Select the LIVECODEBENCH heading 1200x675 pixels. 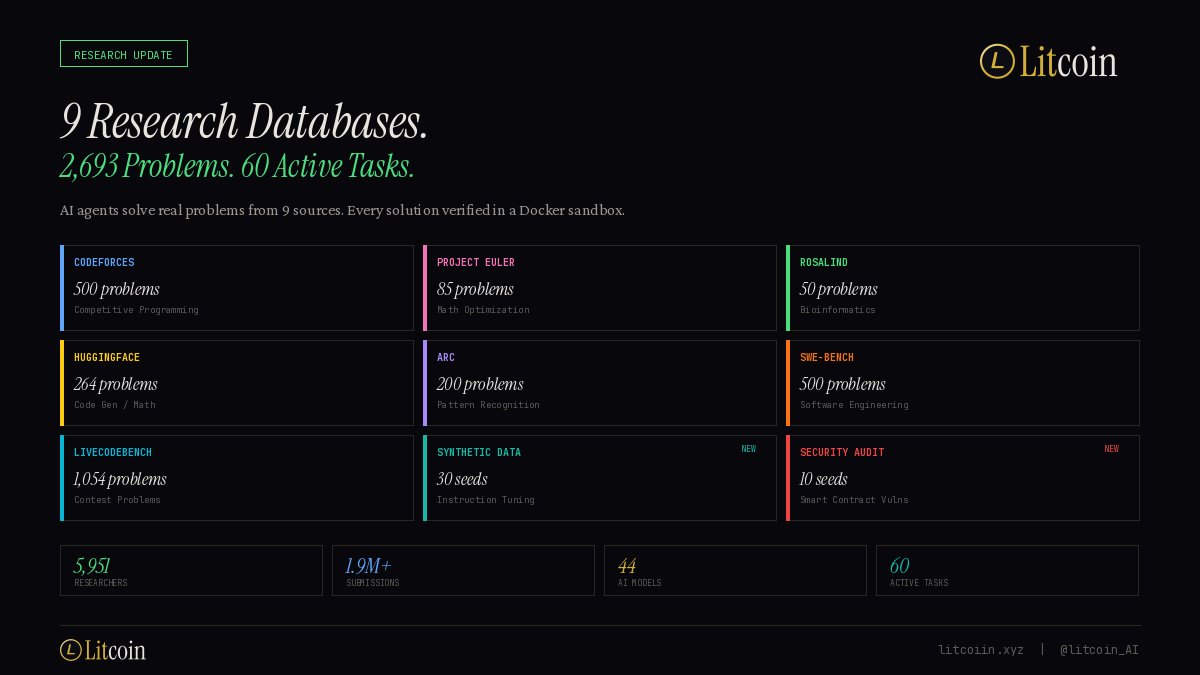pos(113,452)
